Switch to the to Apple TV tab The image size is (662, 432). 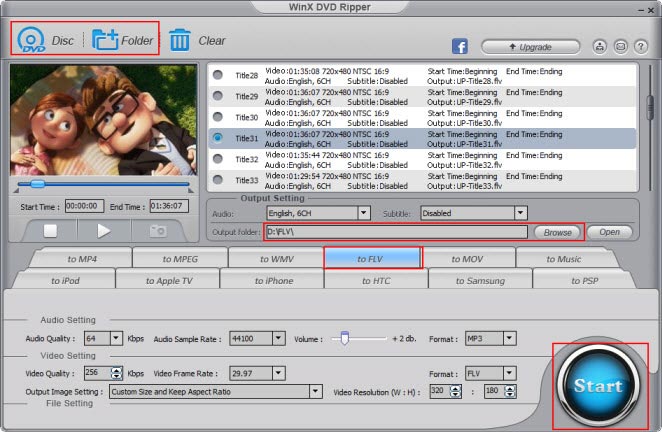169,281
